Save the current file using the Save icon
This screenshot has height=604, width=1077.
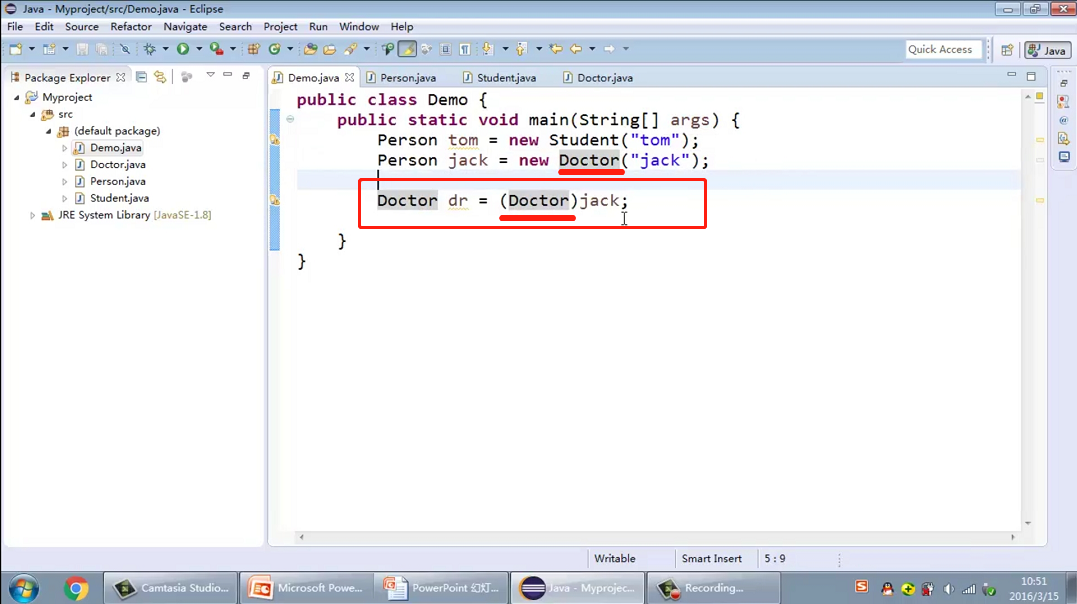click(82, 49)
